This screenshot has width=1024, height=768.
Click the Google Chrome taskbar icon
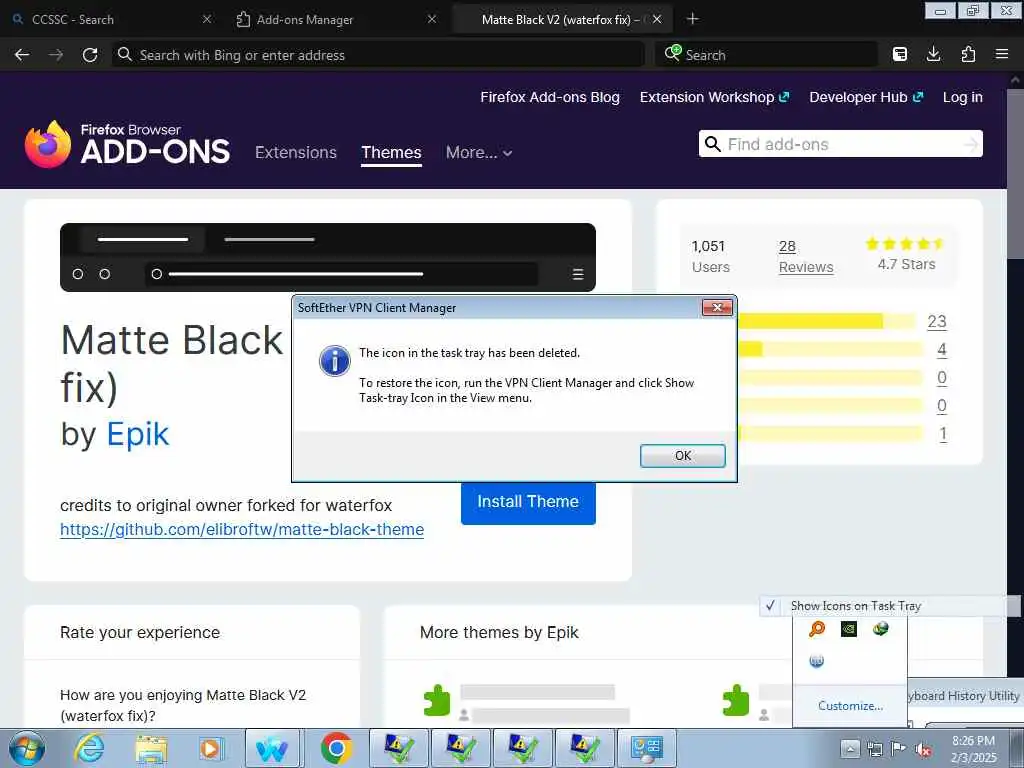pyautogui.click(x=336, y=748)
